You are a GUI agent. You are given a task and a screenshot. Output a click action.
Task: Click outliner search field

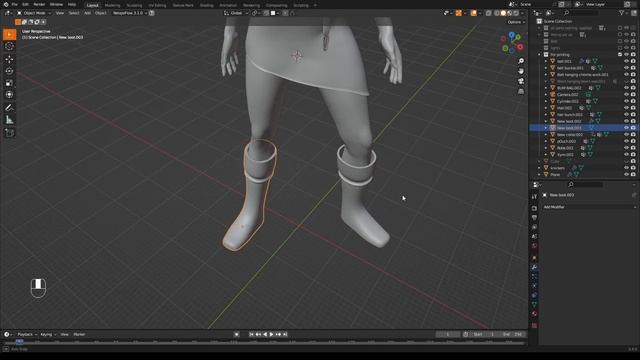(582, 13)
